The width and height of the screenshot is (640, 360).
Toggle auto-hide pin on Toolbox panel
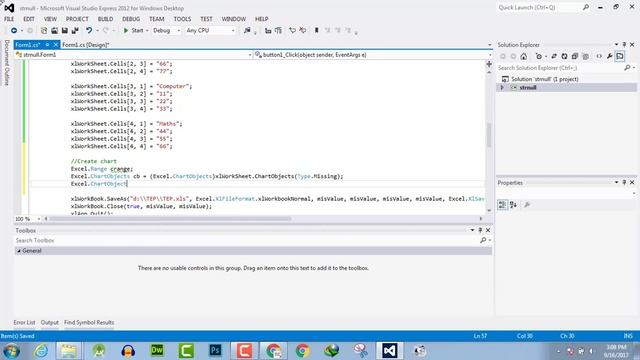point(480,230)
